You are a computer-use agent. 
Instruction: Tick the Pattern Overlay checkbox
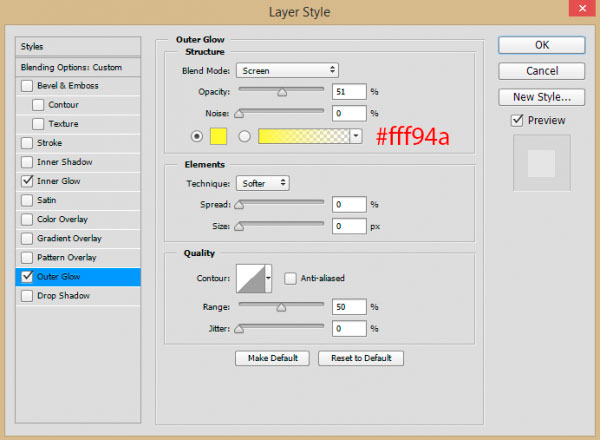point(27,257)
